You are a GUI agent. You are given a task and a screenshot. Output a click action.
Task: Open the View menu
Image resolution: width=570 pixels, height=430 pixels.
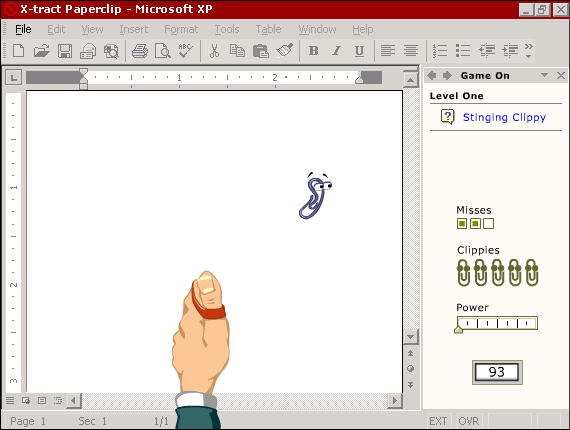point(92,29)
